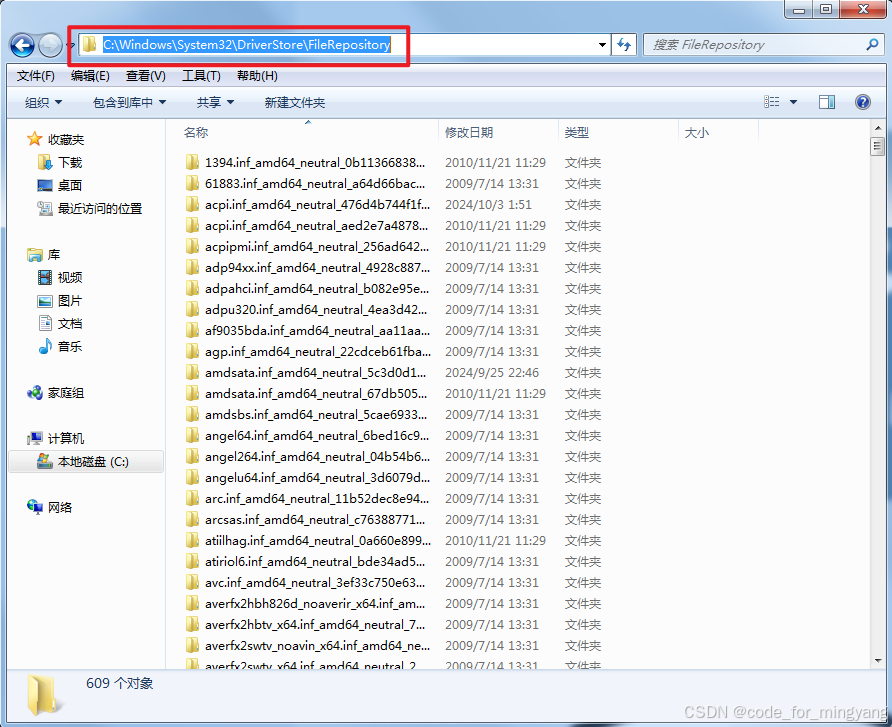Click the 2024/9/25 22:46 date cell
Screen dimensions: 892x727
pos(492,373)
